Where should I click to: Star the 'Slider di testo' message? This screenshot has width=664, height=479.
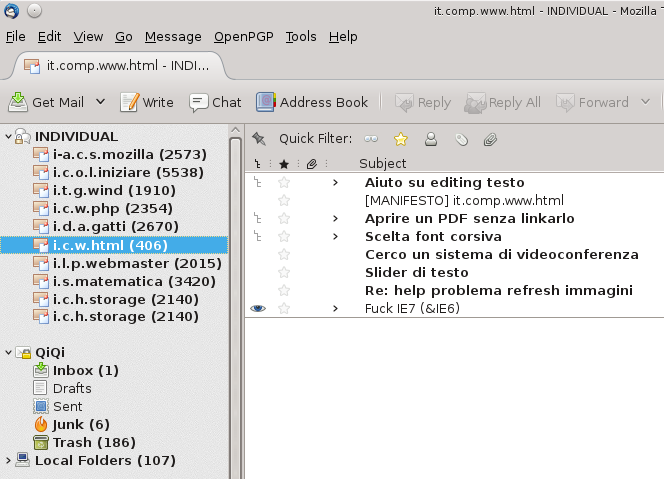pos(284,272)
